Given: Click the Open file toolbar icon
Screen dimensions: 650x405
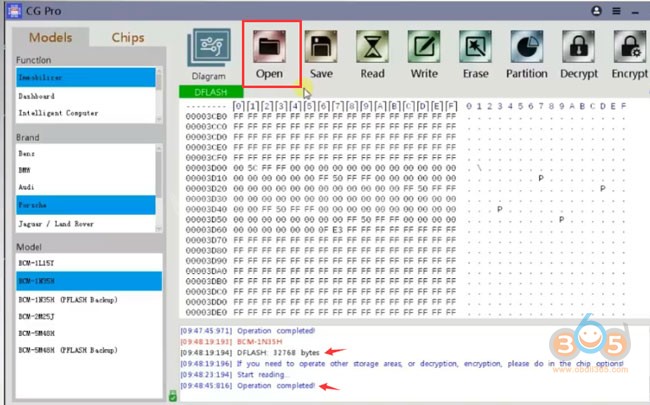Looking at the screenshot, I should point(269,46).
